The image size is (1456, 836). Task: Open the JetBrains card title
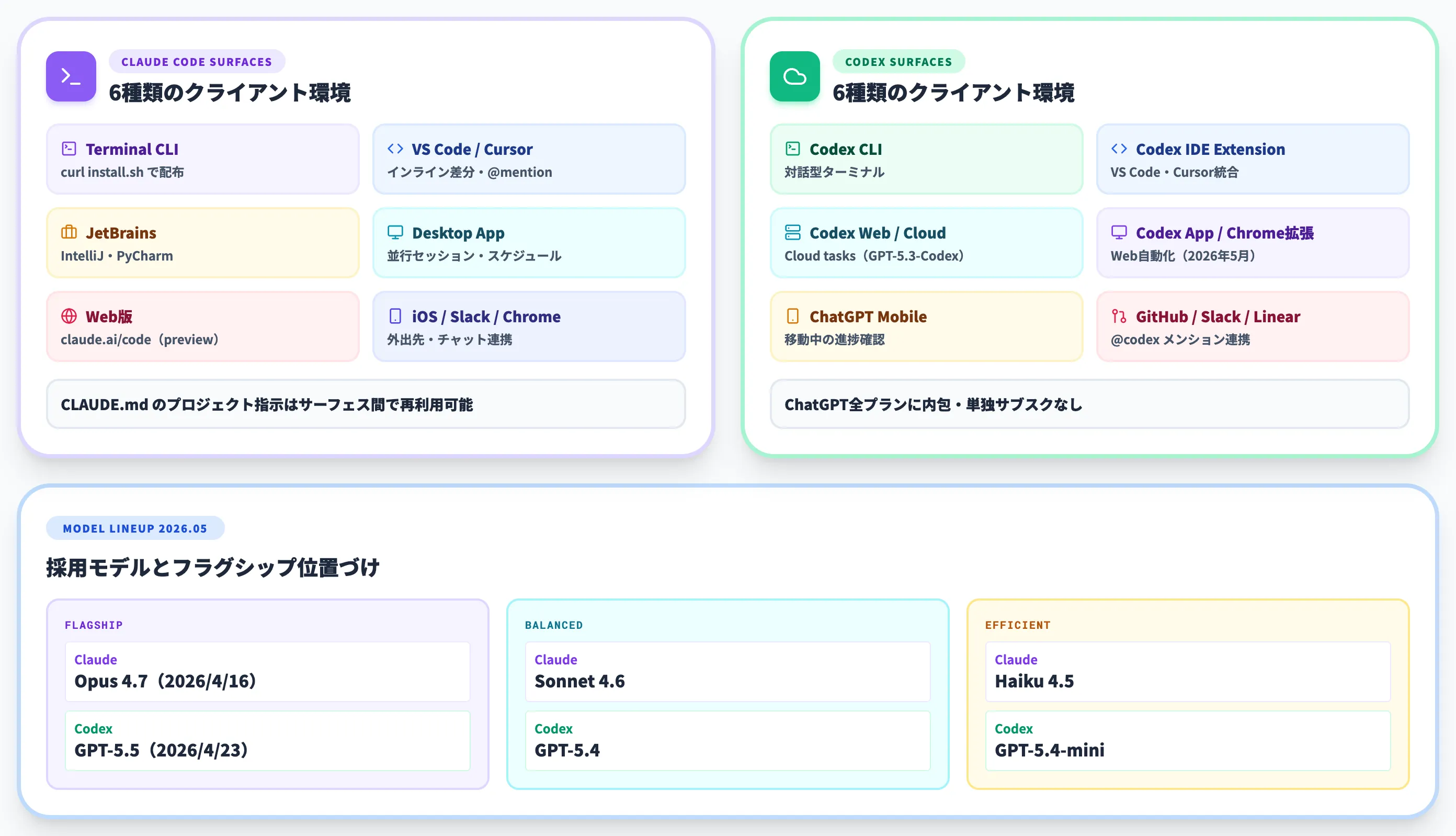[x=121, y=233]
